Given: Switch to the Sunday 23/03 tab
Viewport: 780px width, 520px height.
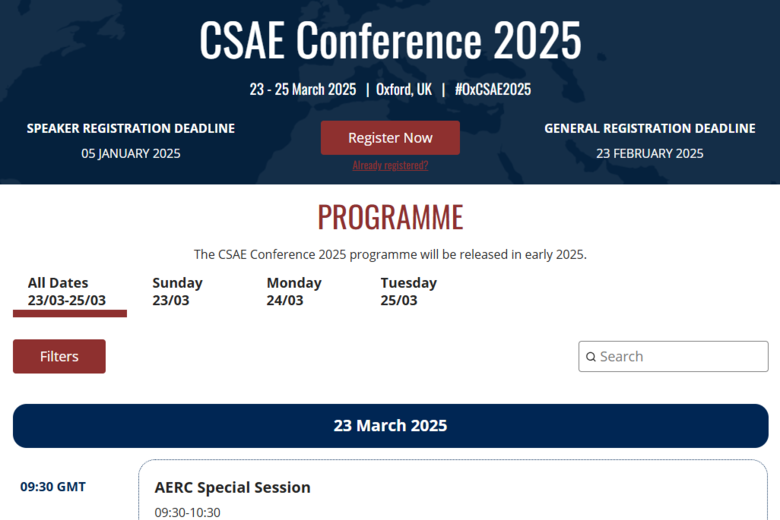Looking at the screenshot, I should point(177,292).
